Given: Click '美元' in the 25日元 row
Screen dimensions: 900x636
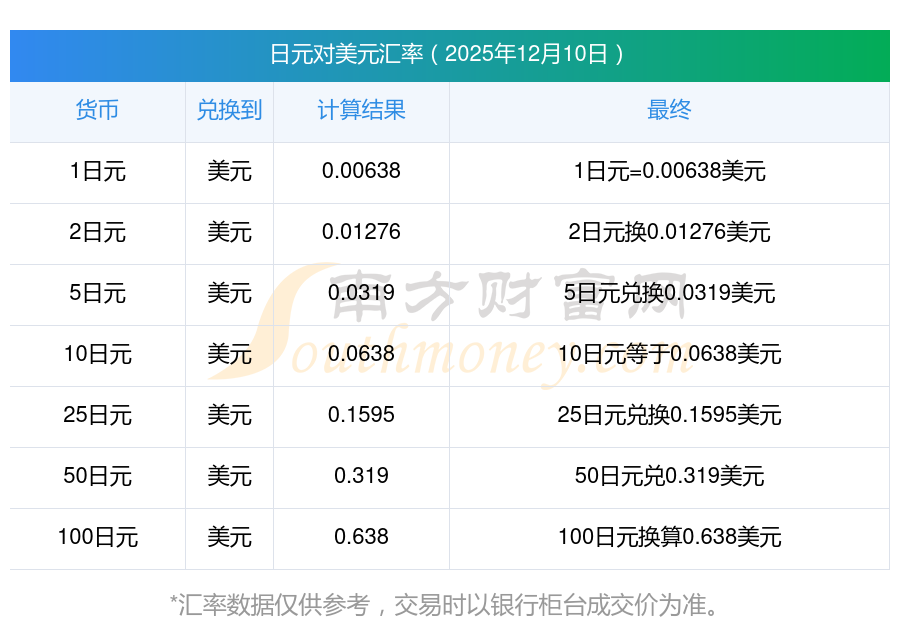Looking at the screenshot, I should [229, 414].
